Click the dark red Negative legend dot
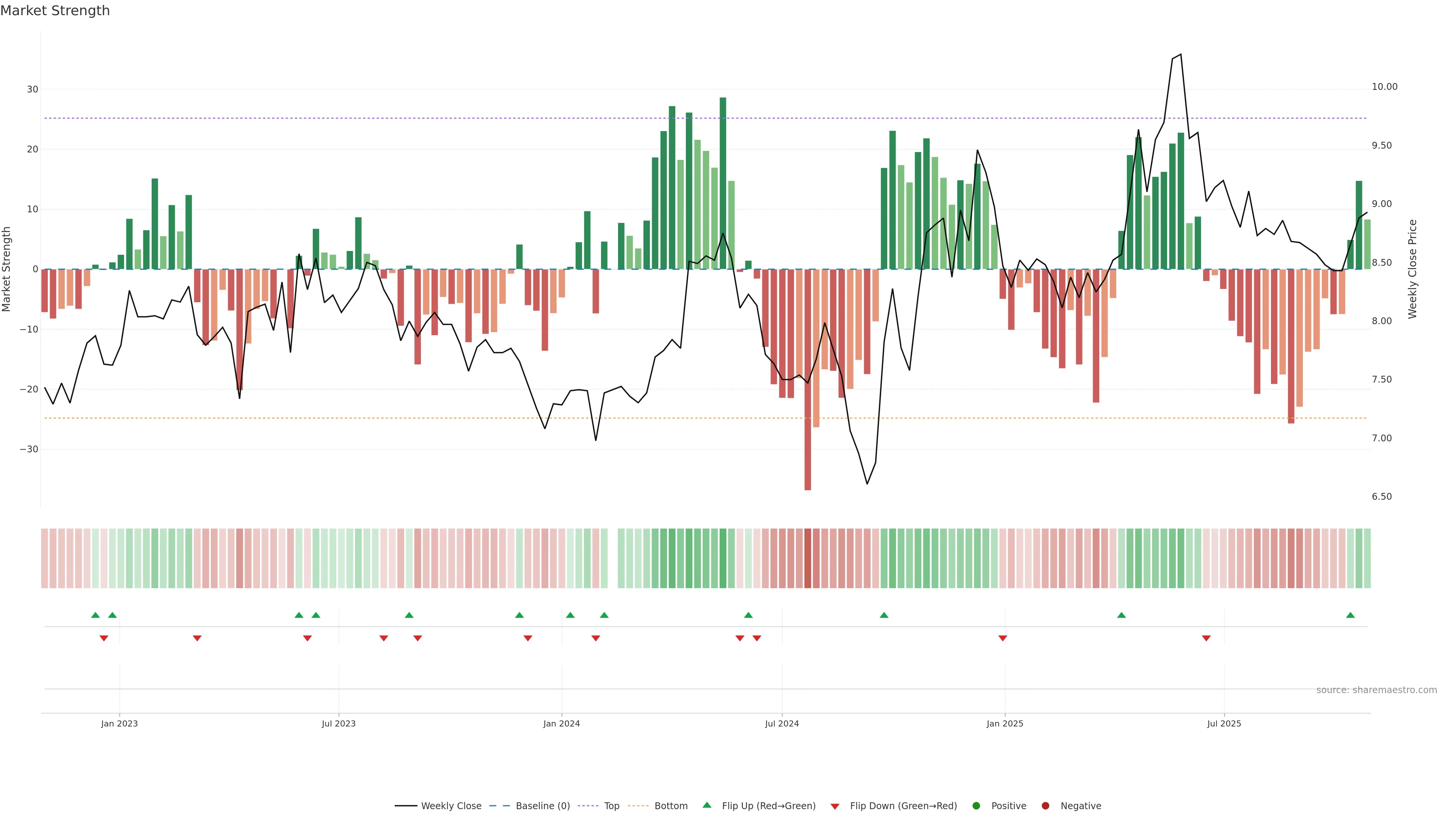 pyautogui.click(x=1045, y=806)
